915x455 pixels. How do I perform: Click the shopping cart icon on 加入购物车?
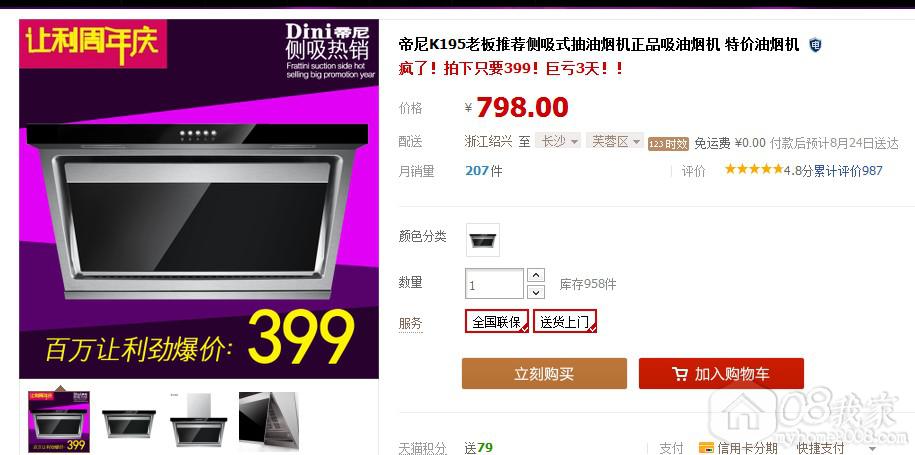pos(680,374)
